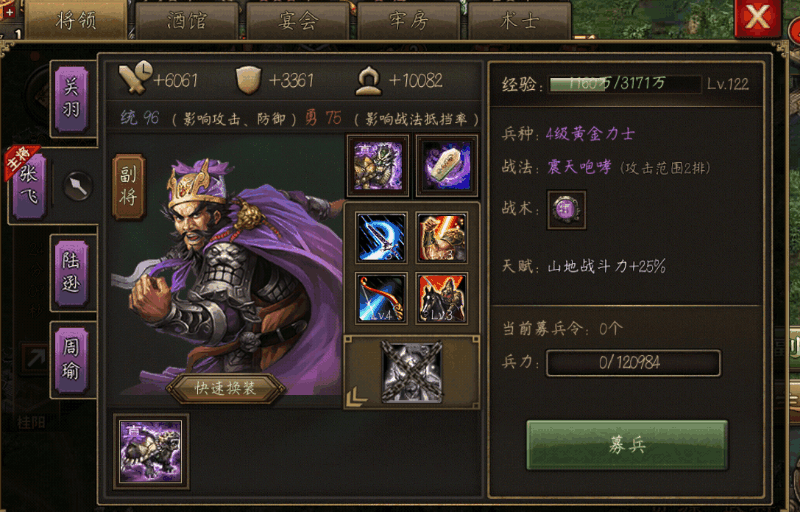Select the 术士 tab
This screenshot has height=512, width=800.
(519, 20)
